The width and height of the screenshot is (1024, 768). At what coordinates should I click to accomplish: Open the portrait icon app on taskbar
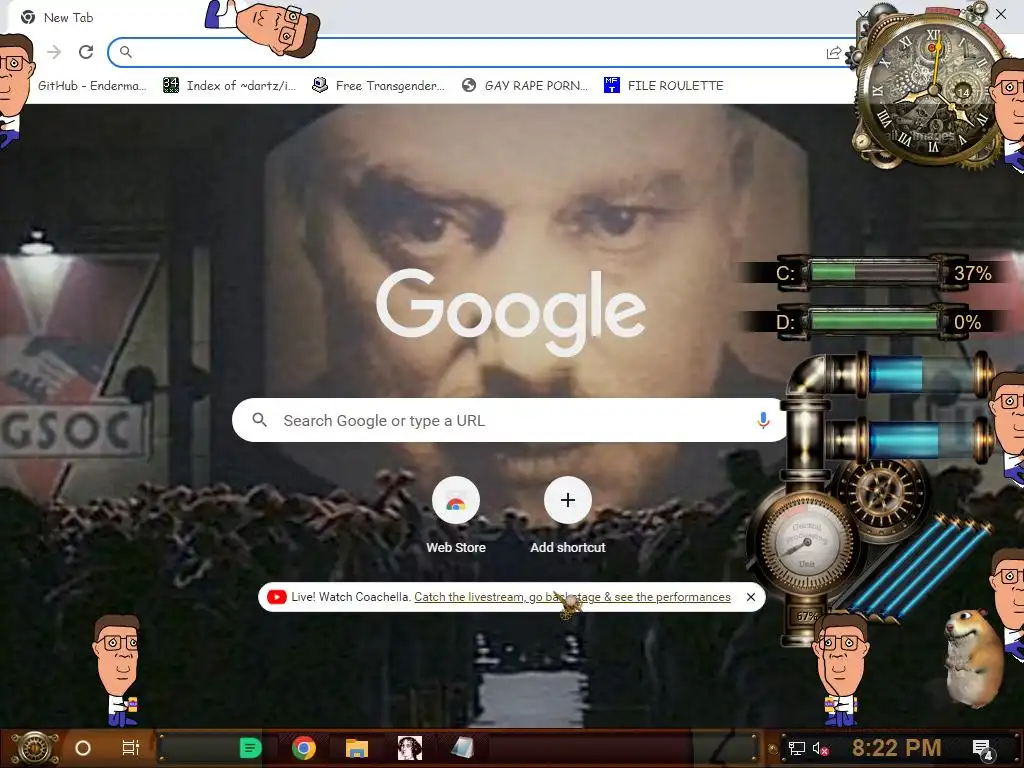[409, 748]
